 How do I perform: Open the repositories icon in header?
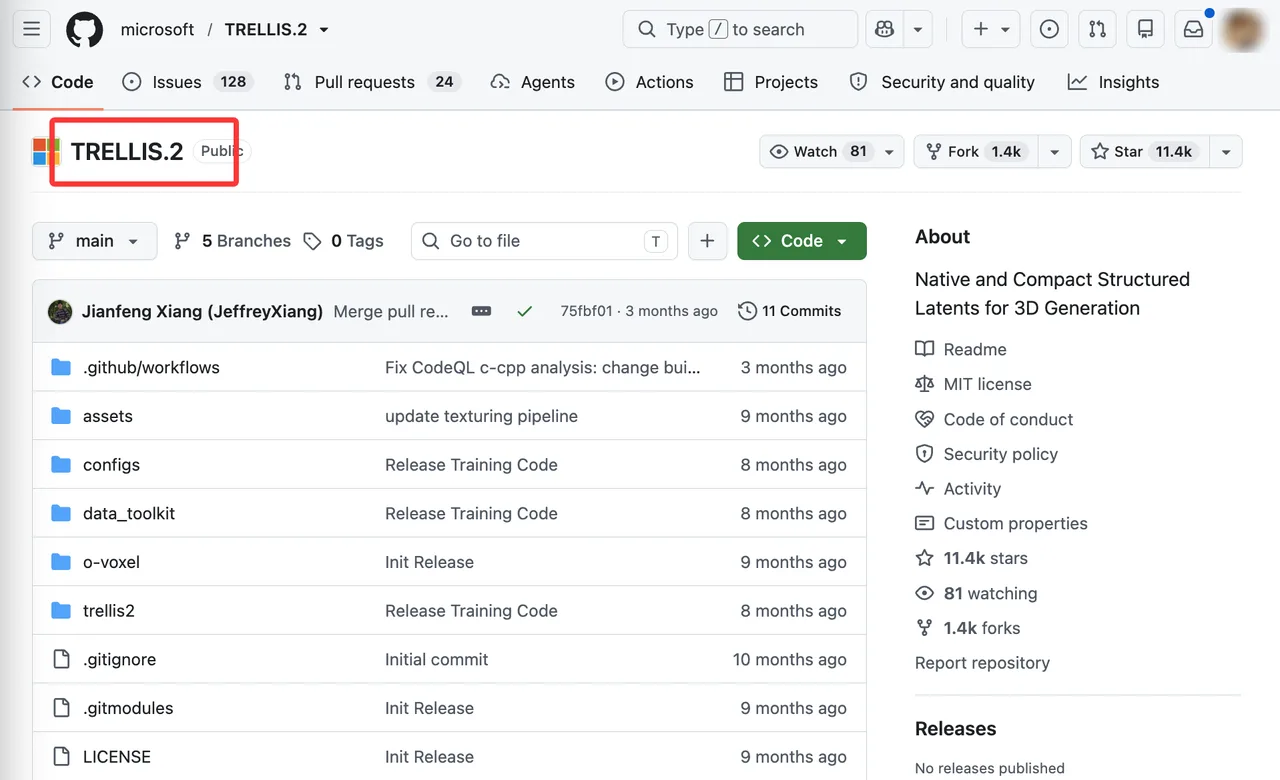tap(1146, 29)
